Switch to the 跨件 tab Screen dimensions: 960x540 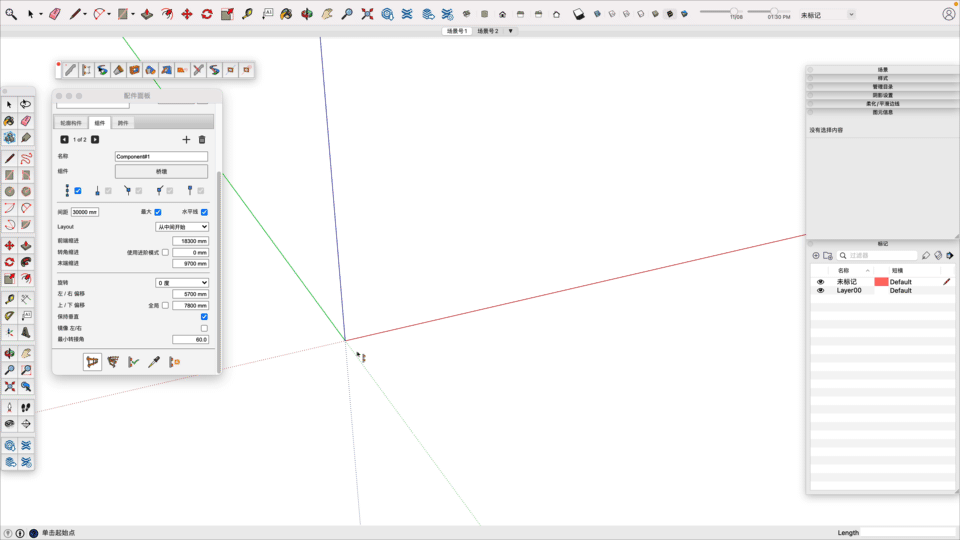[x=123, y=123]
